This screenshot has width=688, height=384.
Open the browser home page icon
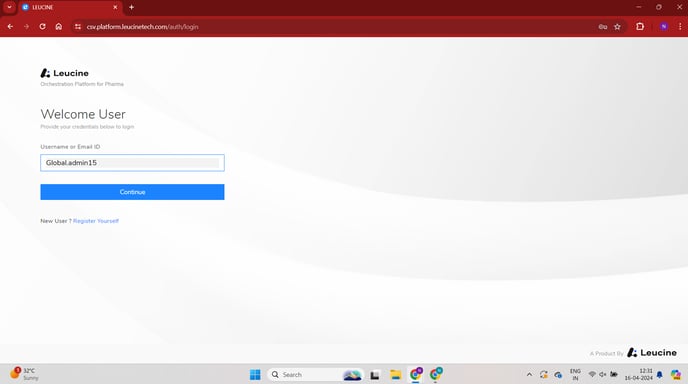point(58,27)
